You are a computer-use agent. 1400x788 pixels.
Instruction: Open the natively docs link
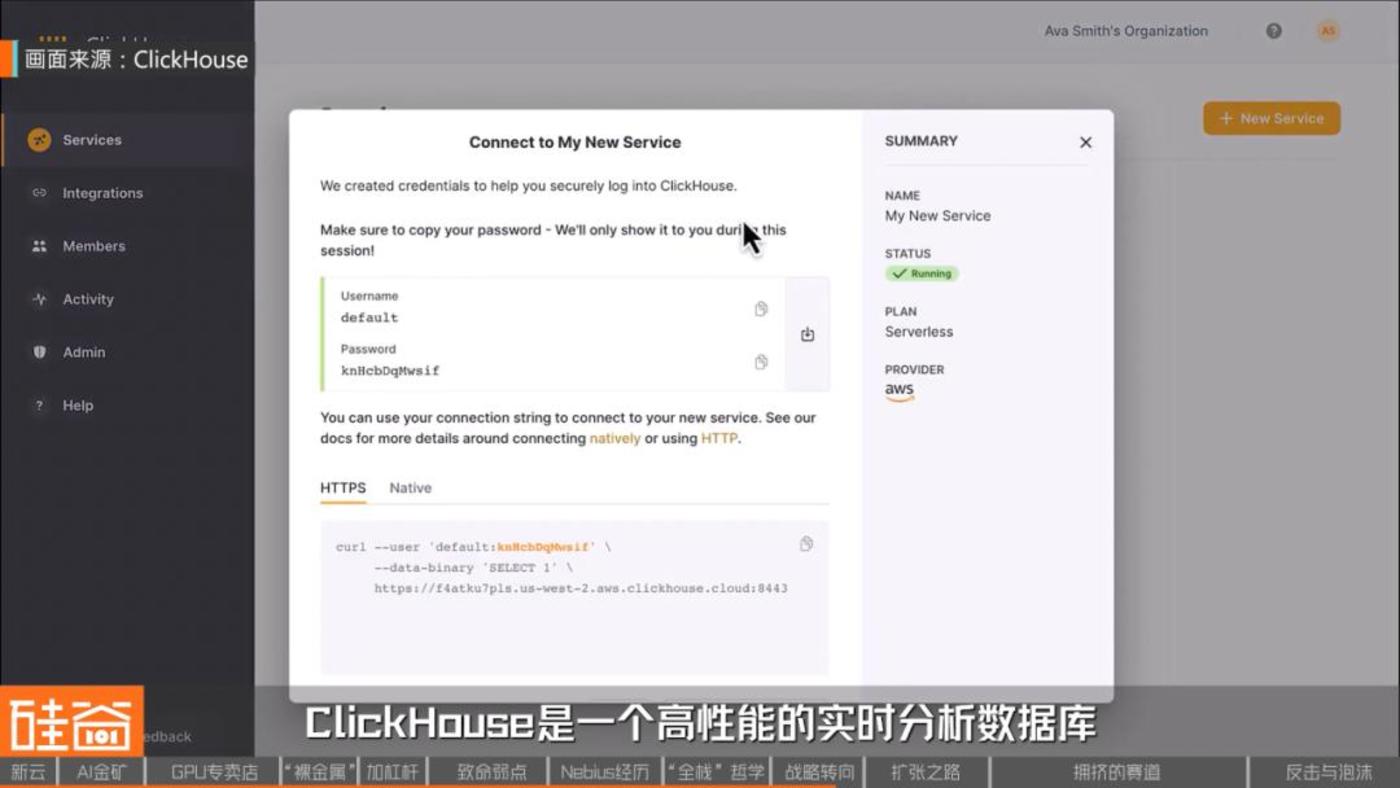pos(614,438)
